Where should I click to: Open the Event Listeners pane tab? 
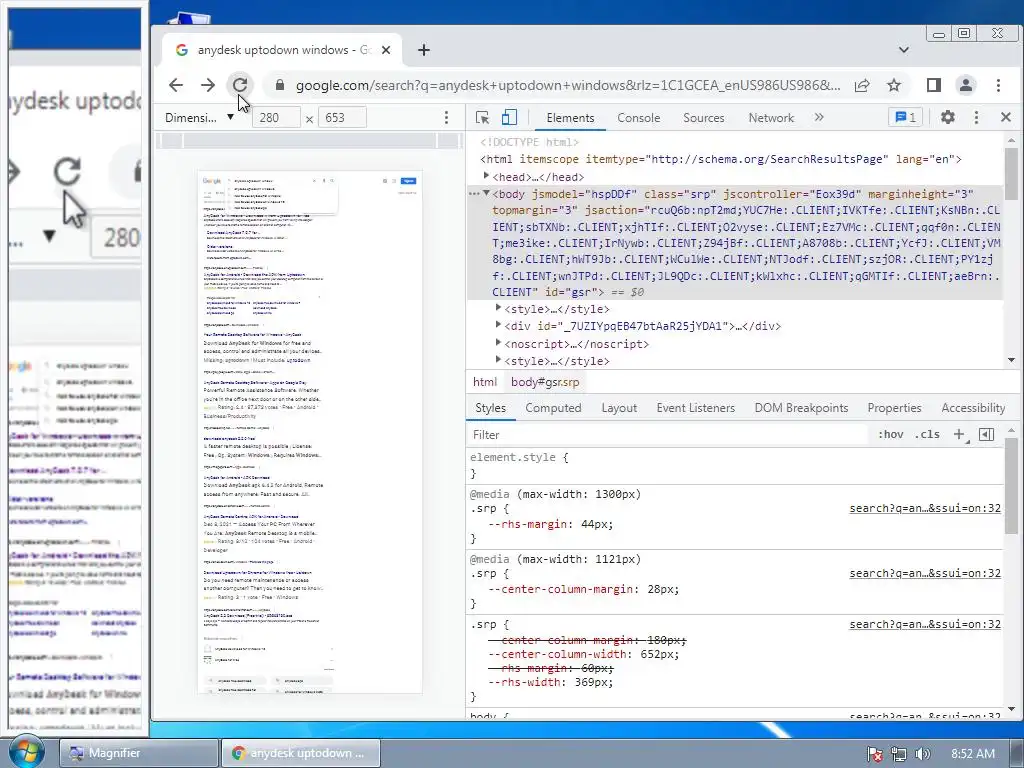pos(696,408)
